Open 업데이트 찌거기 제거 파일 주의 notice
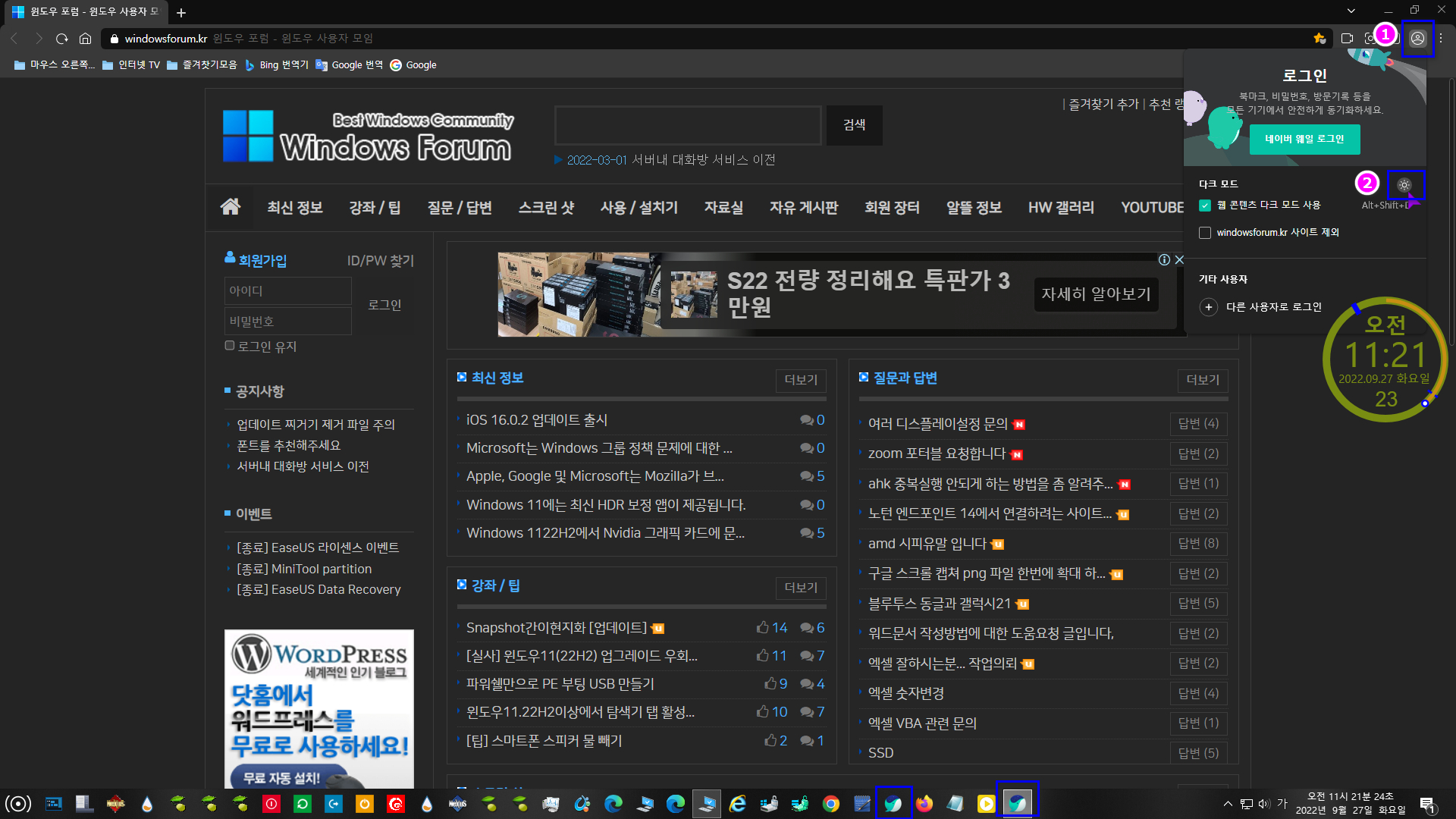The width and height of the screenshot is (1456, 819). click(315, 425)
